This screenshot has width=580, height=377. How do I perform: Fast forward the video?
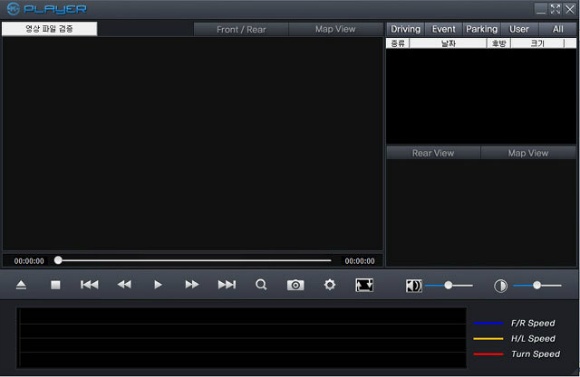(x=192, y=285)
